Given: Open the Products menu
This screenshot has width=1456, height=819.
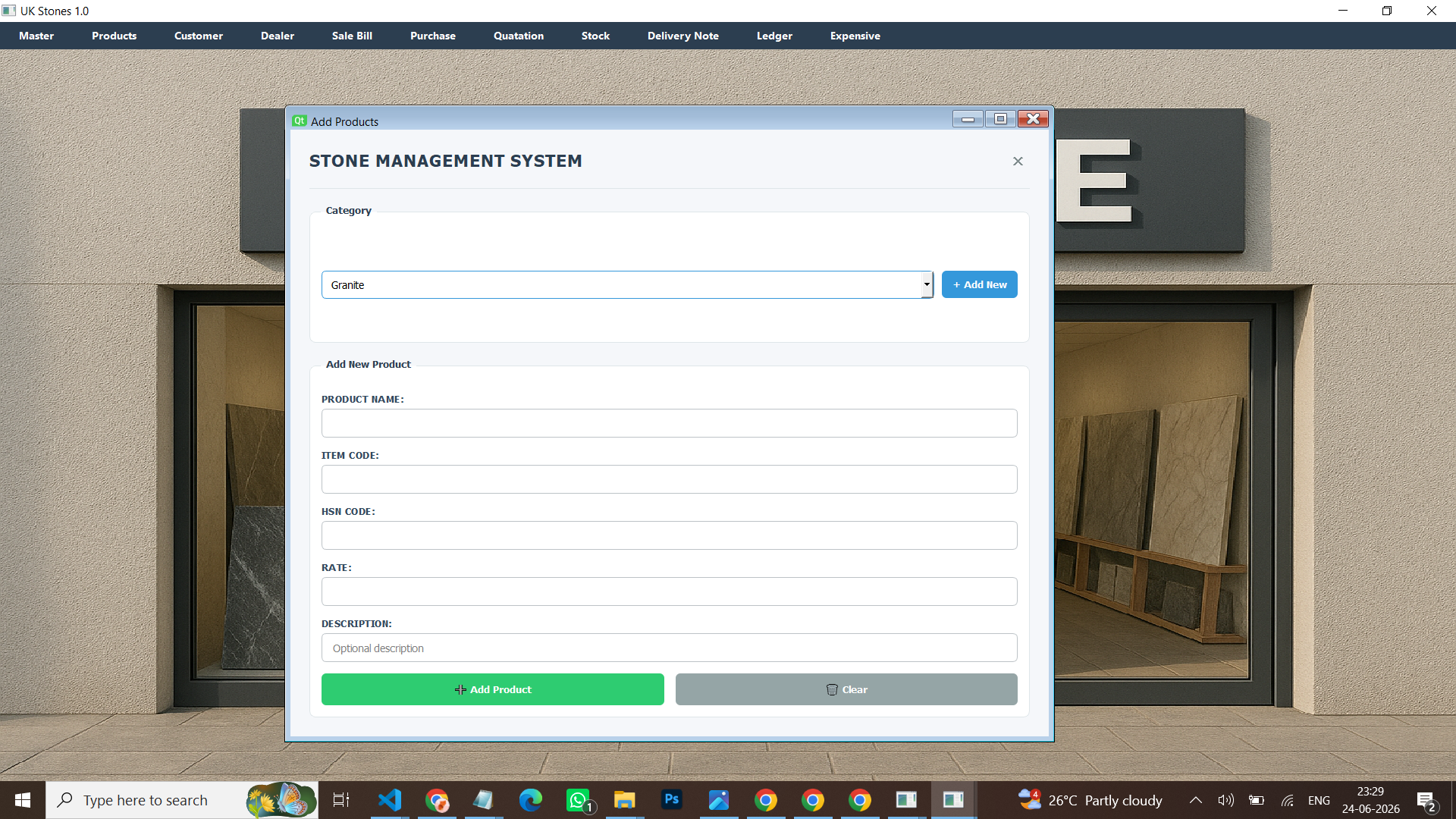Looking at the screenshot, I should coord(114,36).
